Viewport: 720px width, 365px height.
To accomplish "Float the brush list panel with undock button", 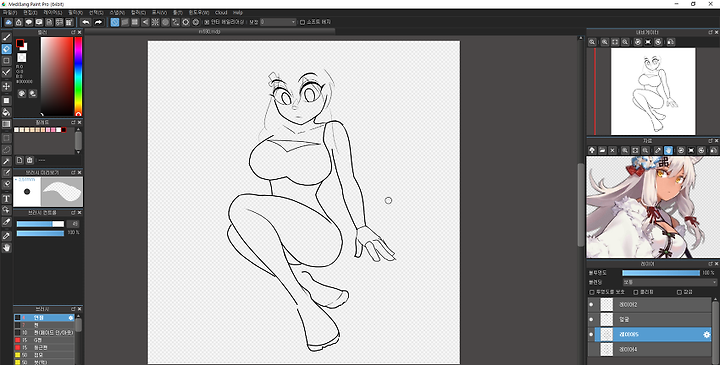I will click(x=73, y=309).
